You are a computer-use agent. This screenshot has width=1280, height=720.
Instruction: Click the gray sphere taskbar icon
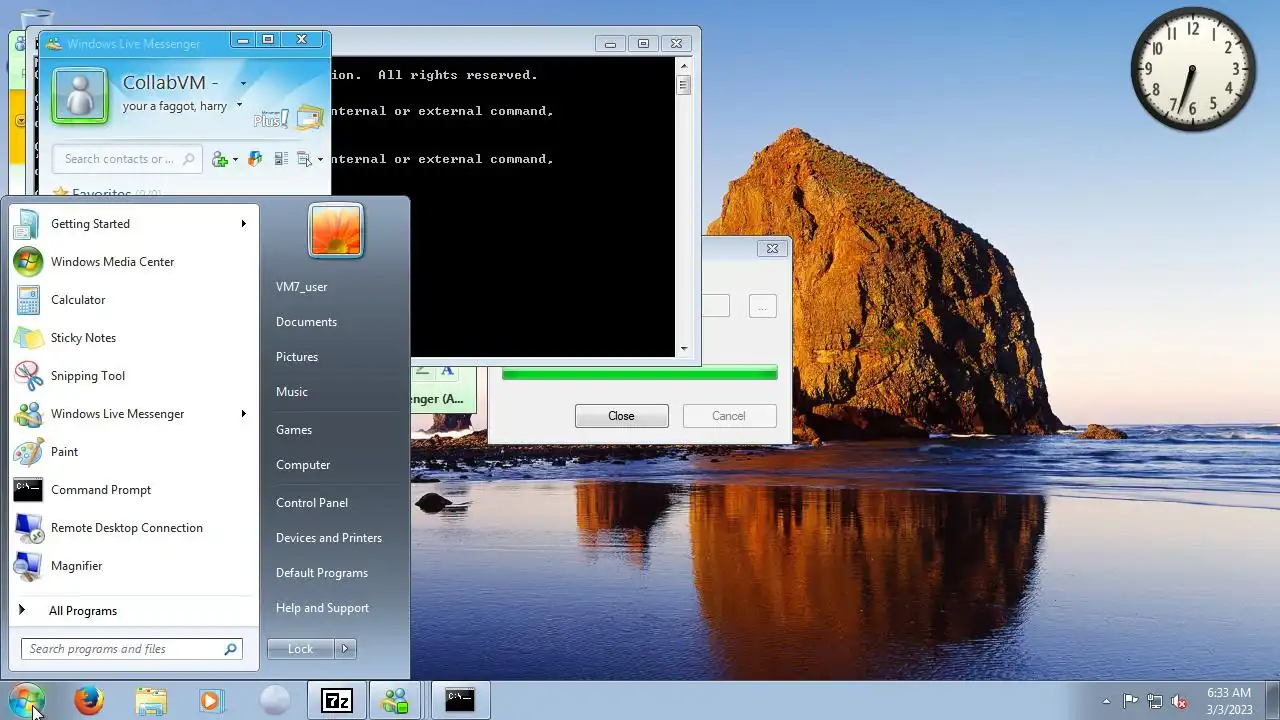pos(274,700)
